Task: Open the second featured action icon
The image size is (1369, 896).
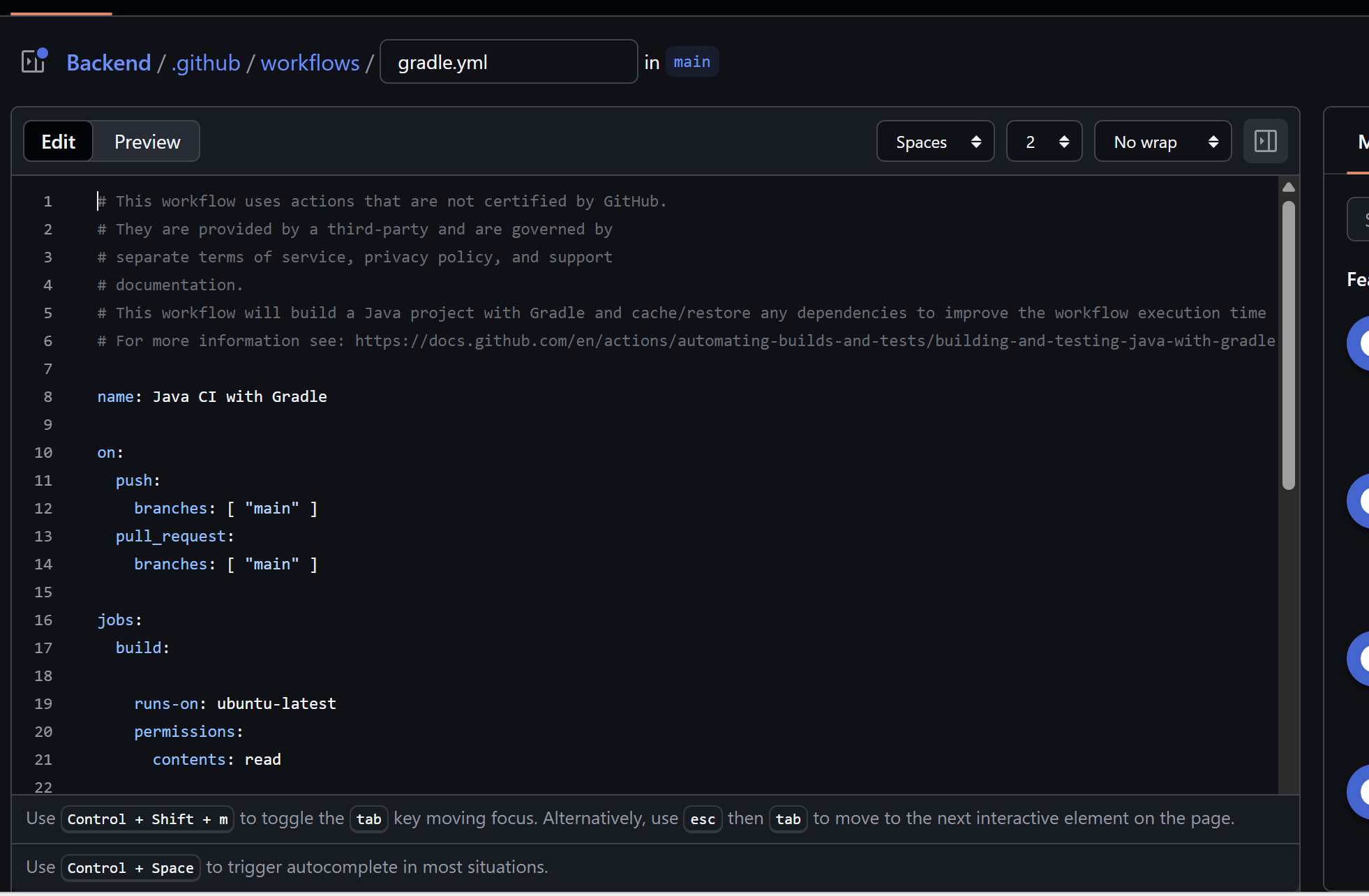Action: point(1359,500)
